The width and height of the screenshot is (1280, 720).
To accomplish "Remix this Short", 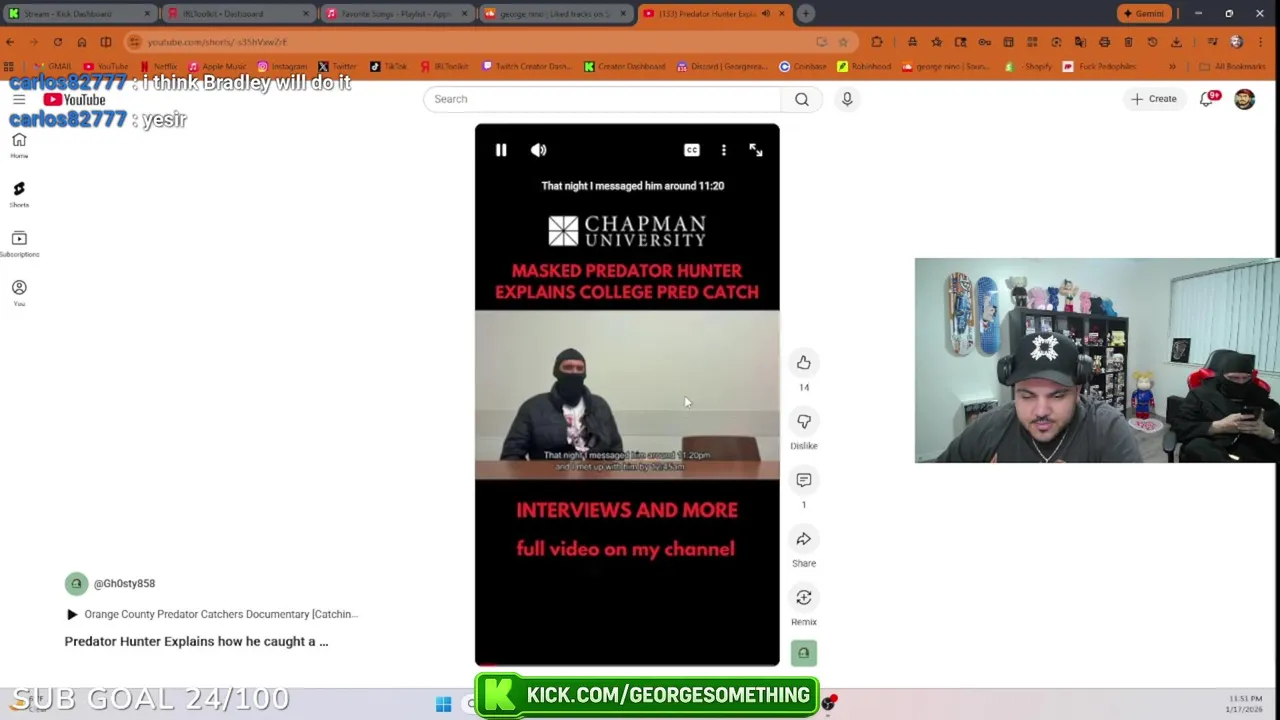I will pos(804,598).
